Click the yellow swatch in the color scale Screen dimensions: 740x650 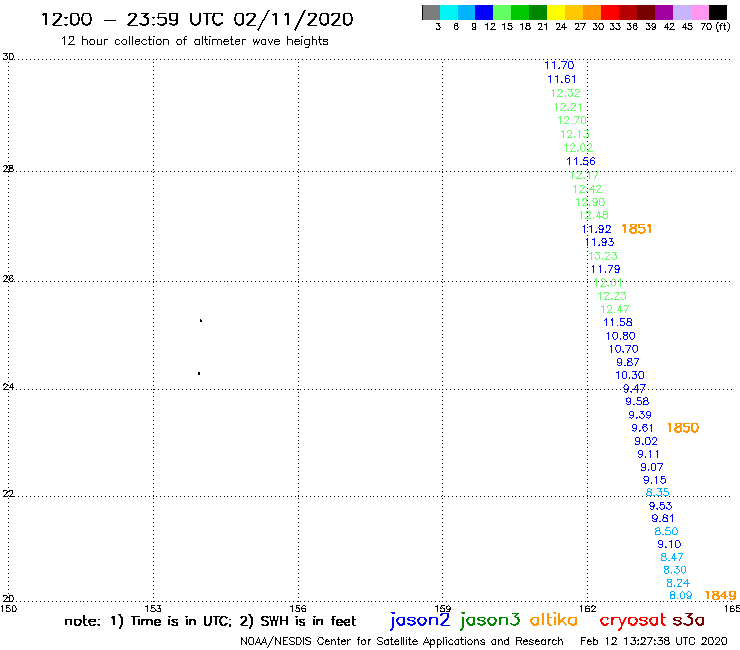(x=556, y=12)
